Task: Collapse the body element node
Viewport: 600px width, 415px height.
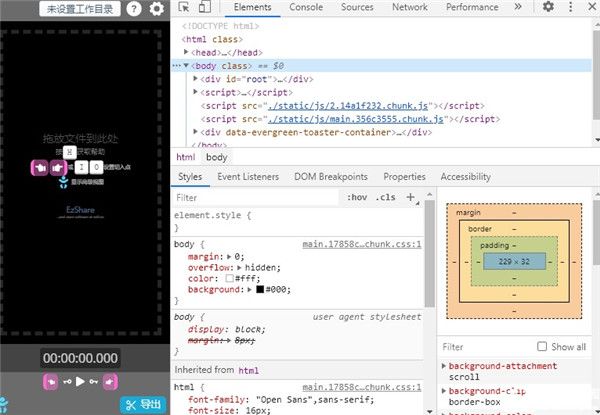Action: coord(186,65)
